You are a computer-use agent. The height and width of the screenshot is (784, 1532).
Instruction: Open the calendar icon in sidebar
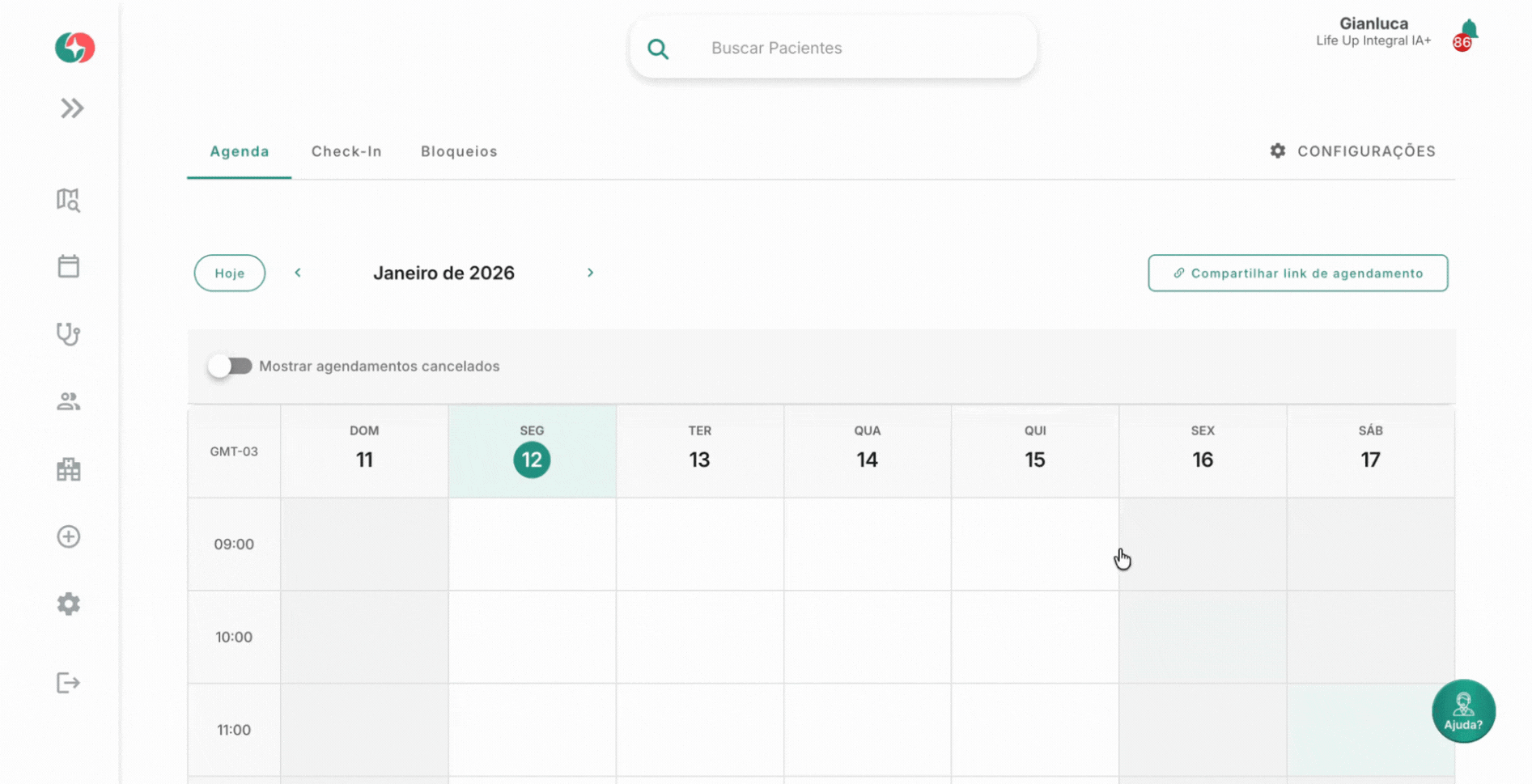tap(69, 266)
